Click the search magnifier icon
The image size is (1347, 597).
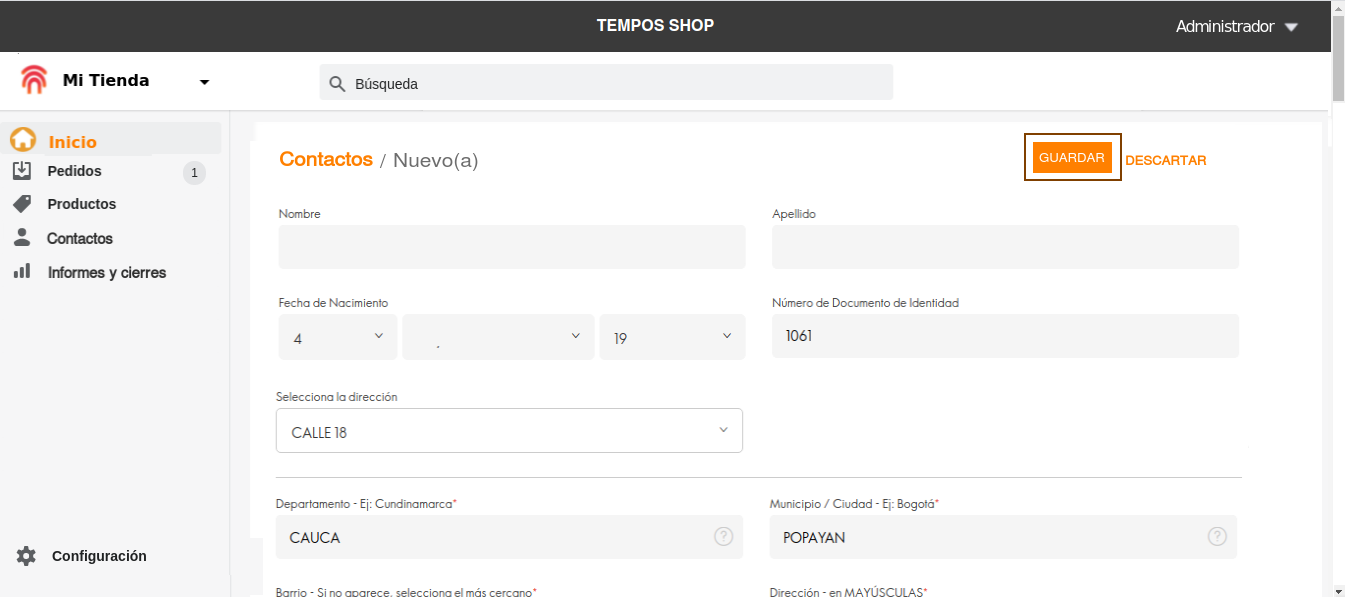click(x=337, y=84)
